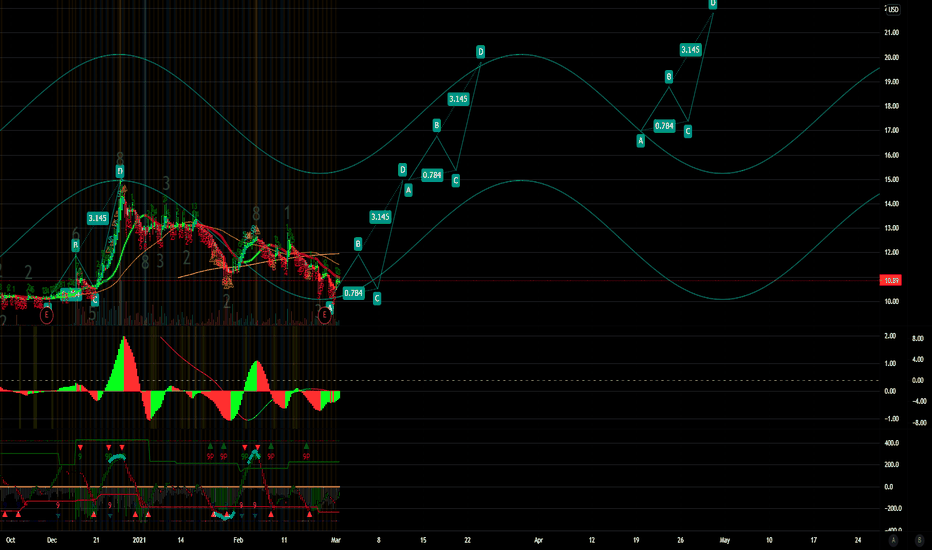Select the C point label at the 15.00 level
This screenshot has height=550, width=932.
point(456,180)
